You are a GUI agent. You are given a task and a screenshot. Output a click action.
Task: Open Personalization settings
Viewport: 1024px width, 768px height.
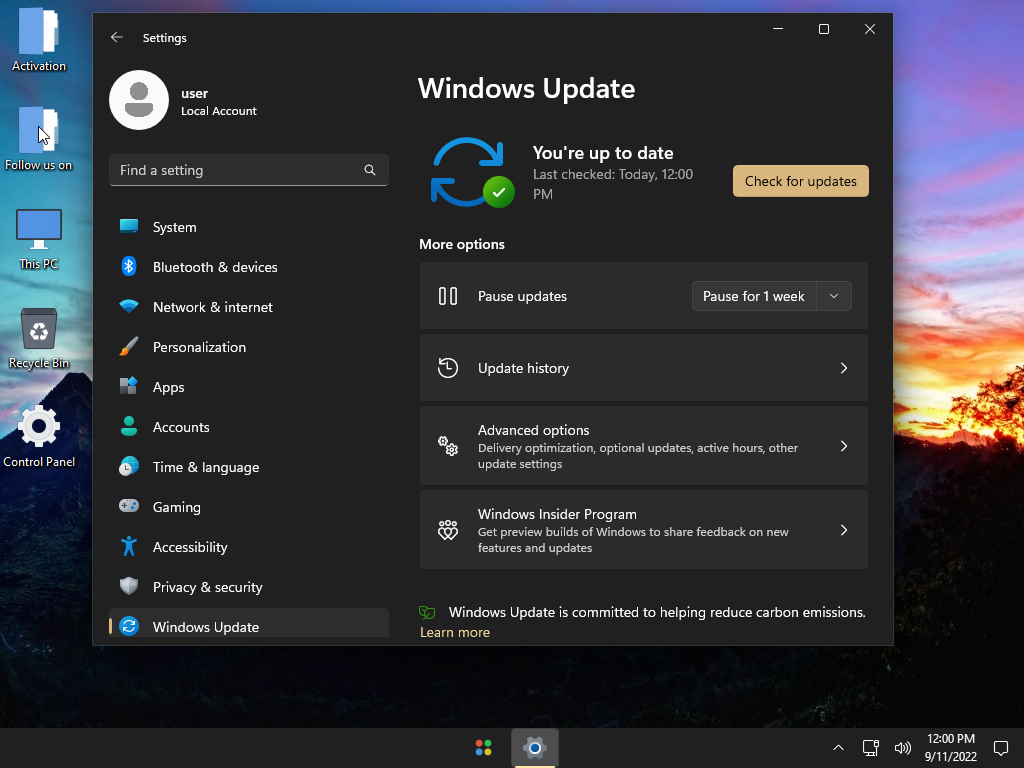(x=249, y=346)
